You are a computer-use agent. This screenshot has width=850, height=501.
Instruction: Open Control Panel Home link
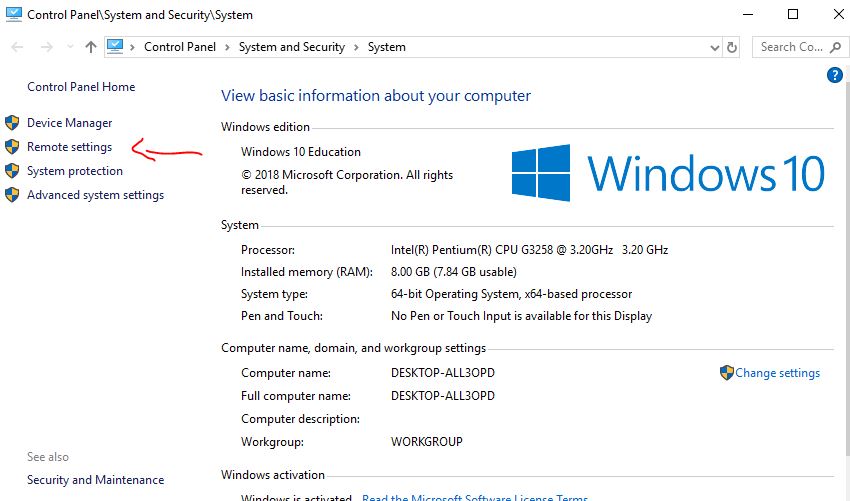(x=81, y=87)
